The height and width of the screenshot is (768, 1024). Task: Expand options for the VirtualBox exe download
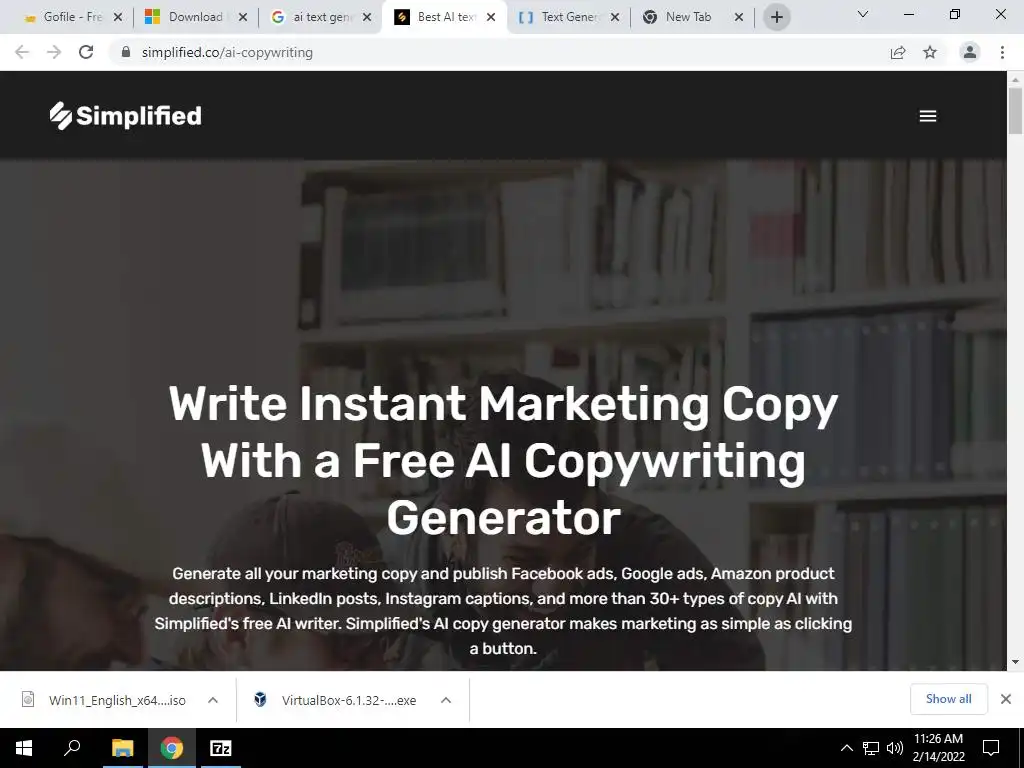pos(446,700)
